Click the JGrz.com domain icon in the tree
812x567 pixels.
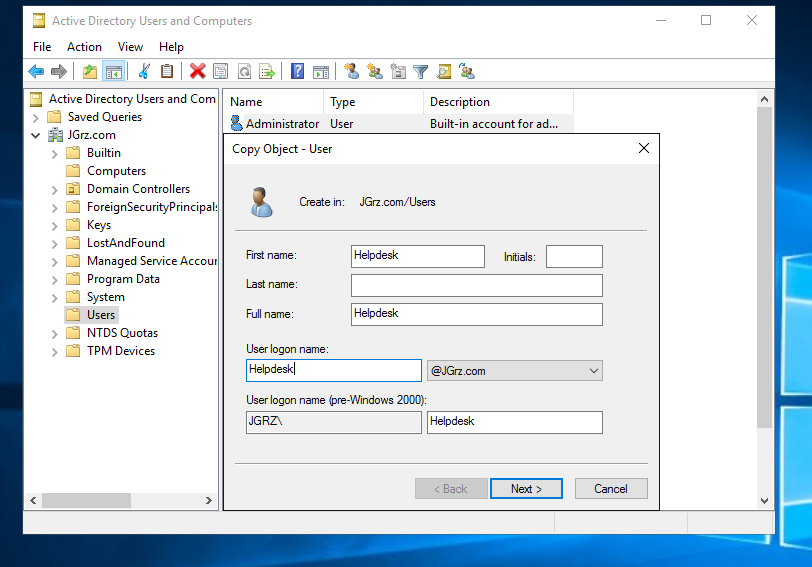[x=55, y=135]
